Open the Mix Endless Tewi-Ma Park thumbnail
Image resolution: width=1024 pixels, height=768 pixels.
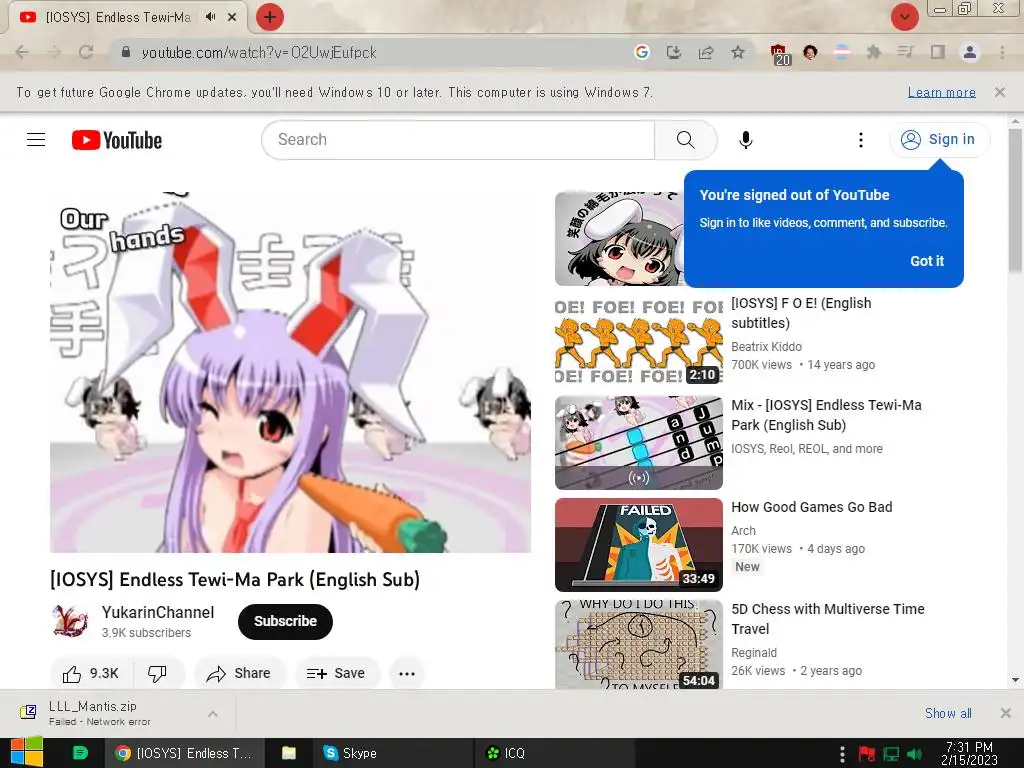click(639, 443)
